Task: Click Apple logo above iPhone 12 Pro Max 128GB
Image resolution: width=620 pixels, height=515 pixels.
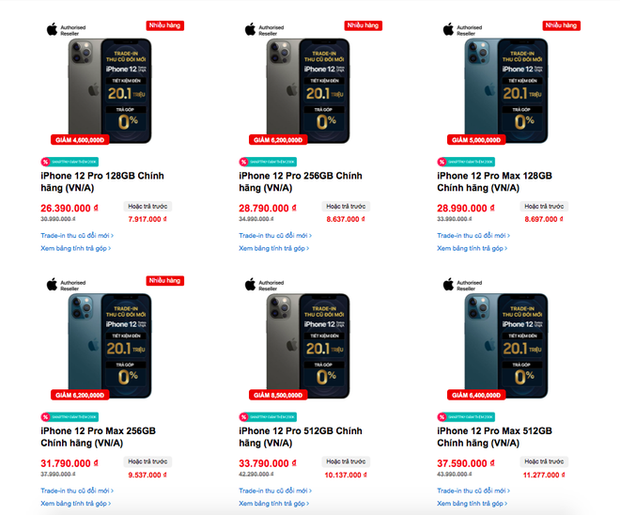Action: 449,28
